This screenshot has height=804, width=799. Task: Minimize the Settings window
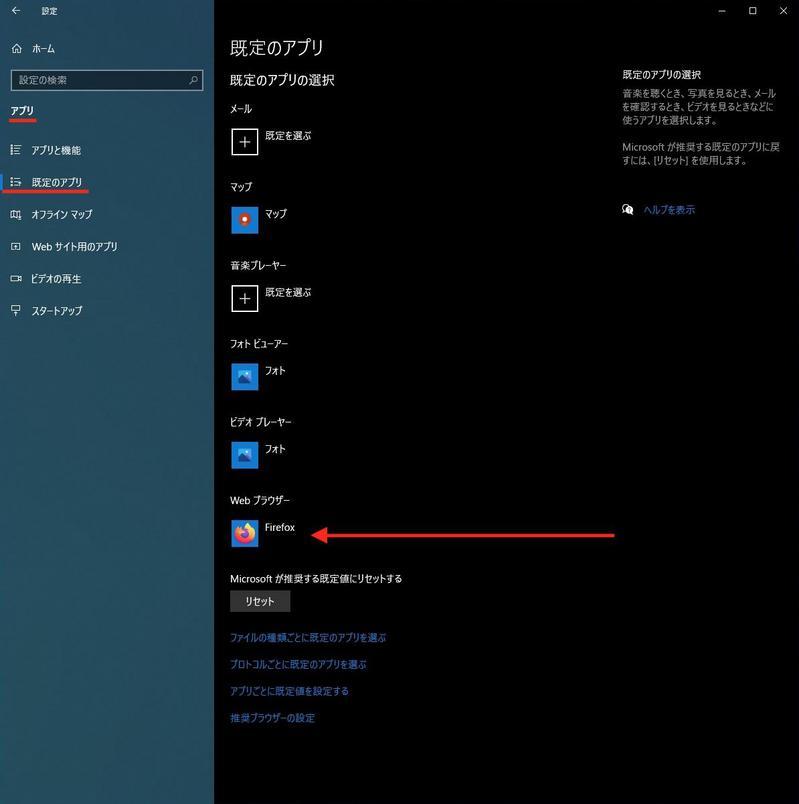[722, 11]
